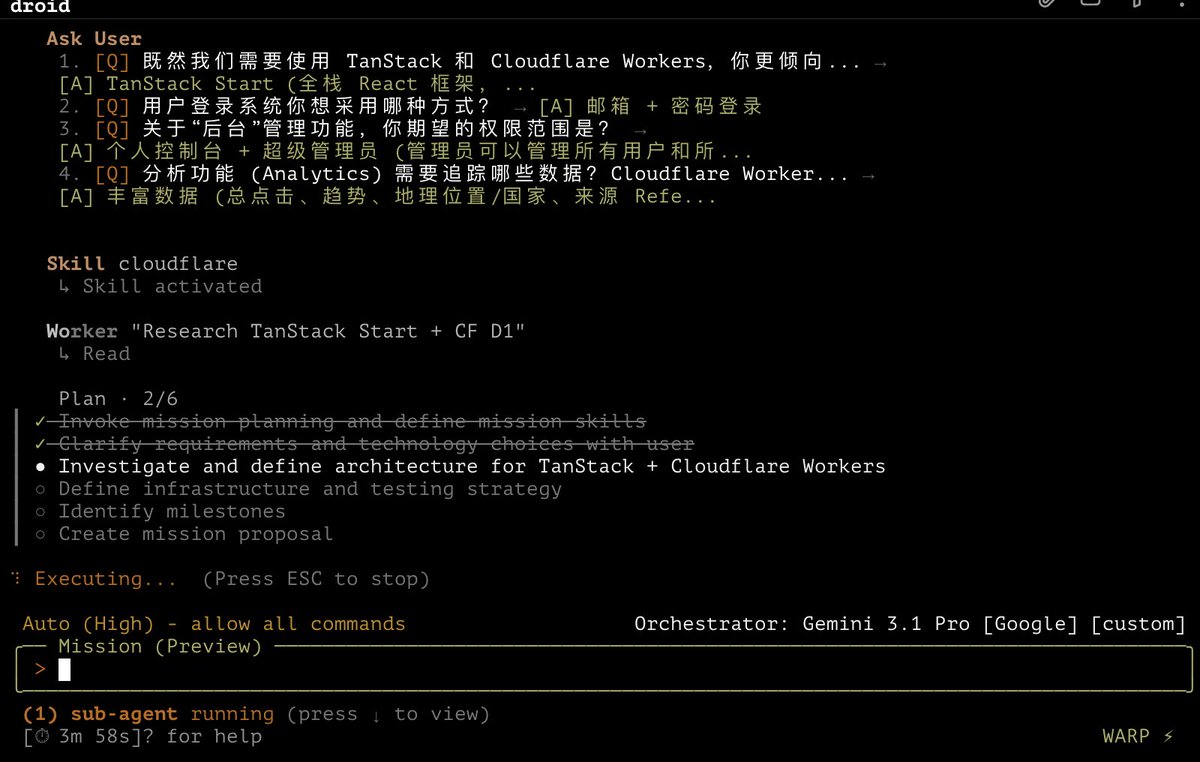Viewport: 1200px width, 762px height.
Task: Click completed step 'Clarify requirements and technology choices'
Action: 376,443
